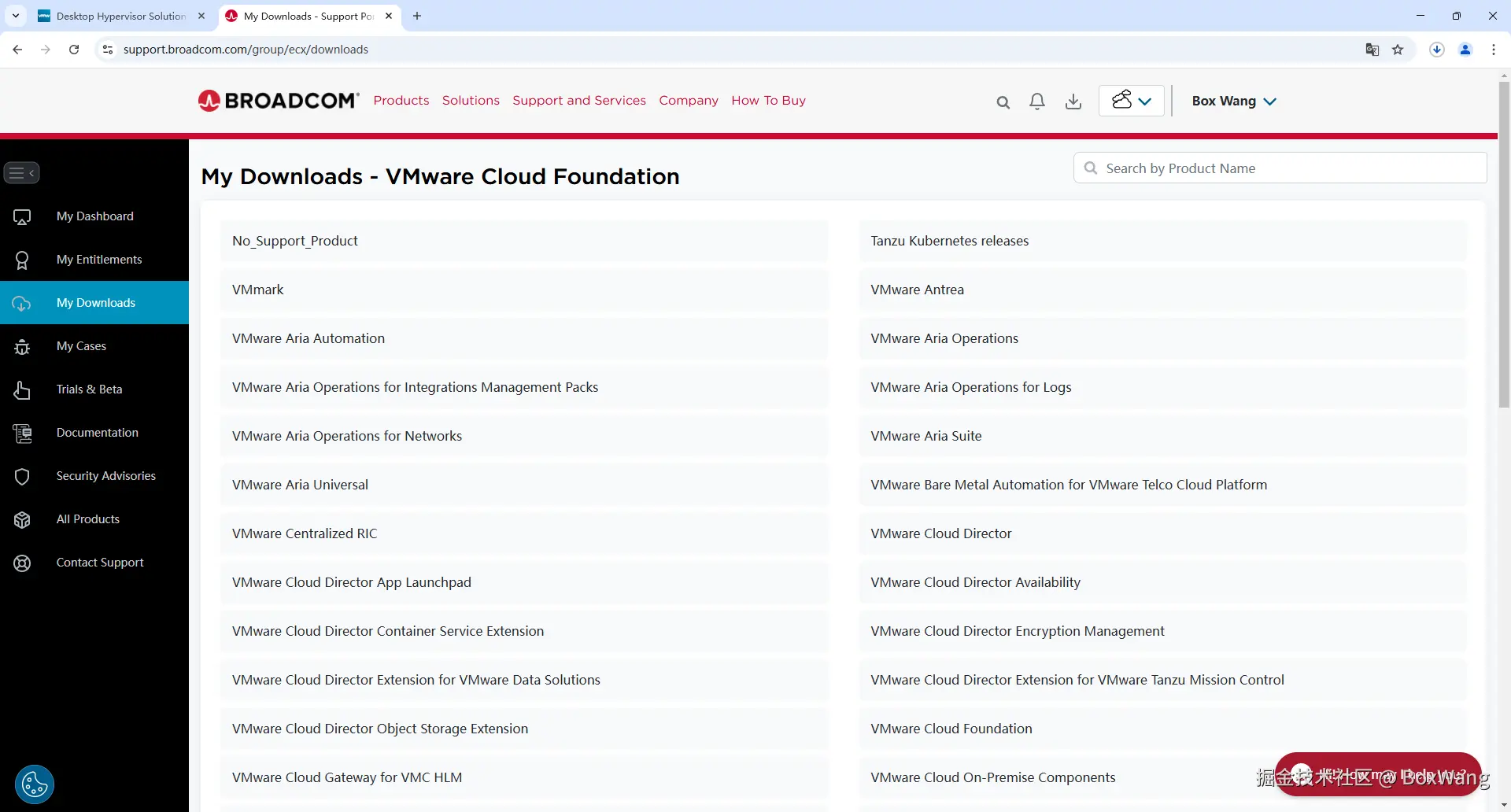Click the page vertical scrollbar
The height and width of the screenshot is (812, 1511).
[1504, 244]
